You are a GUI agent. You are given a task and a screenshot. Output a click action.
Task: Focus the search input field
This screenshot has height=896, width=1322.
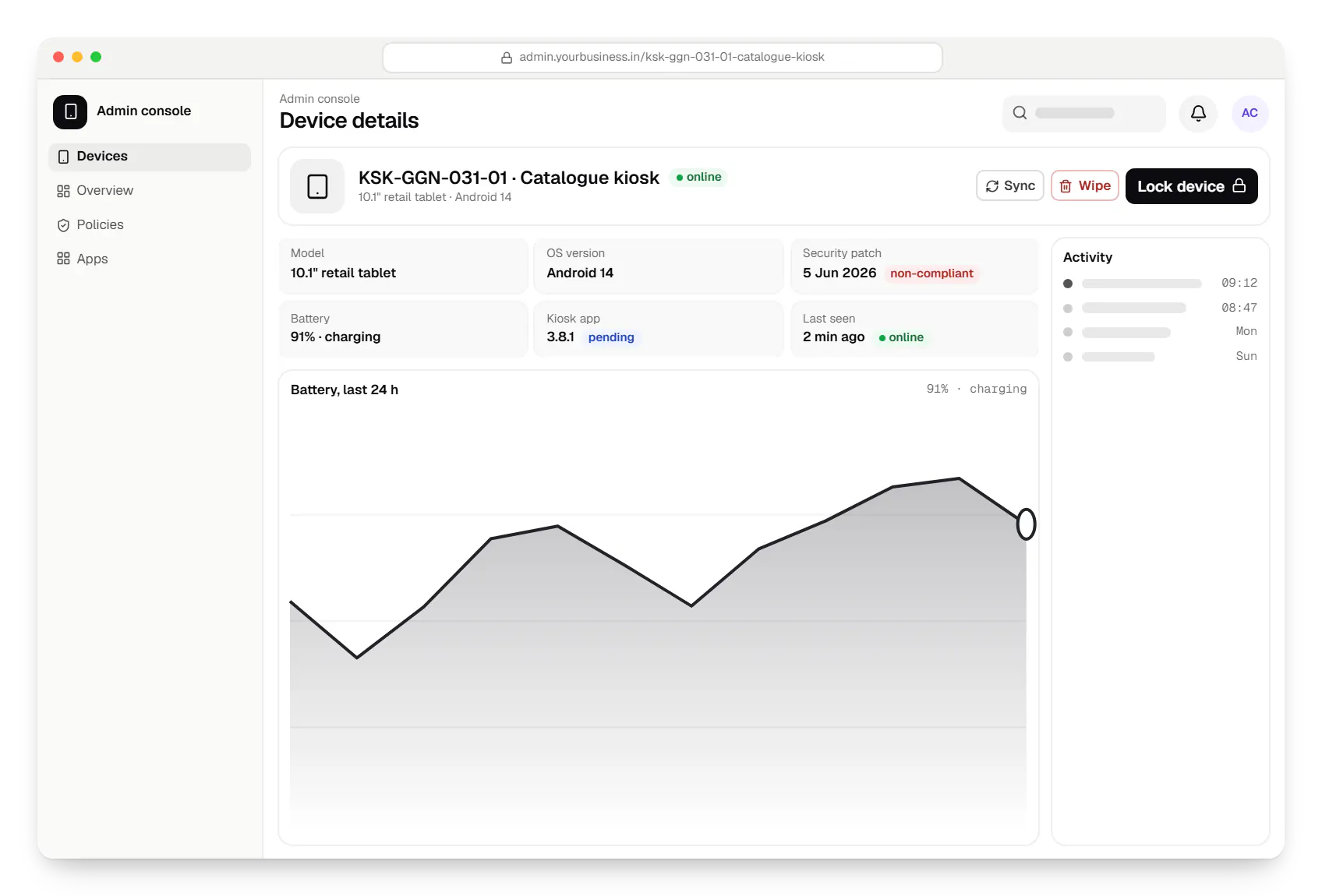pos(1083,113)
